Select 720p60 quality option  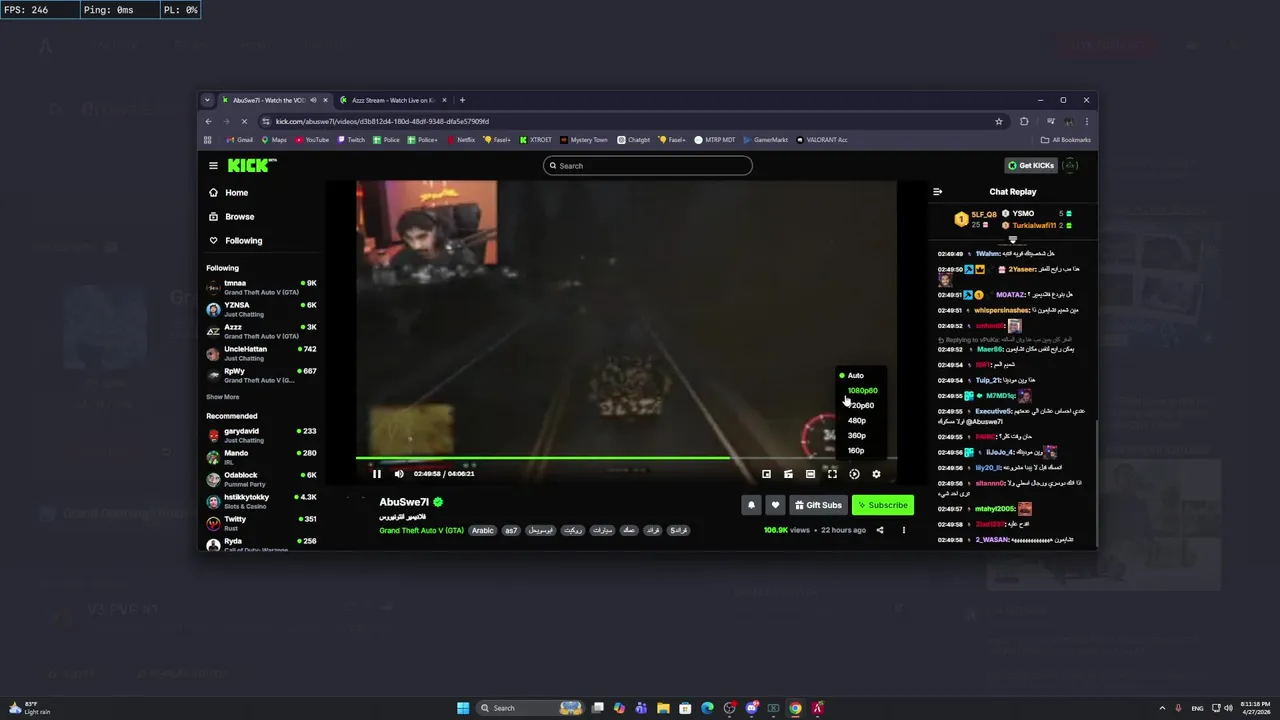point(862,405)
